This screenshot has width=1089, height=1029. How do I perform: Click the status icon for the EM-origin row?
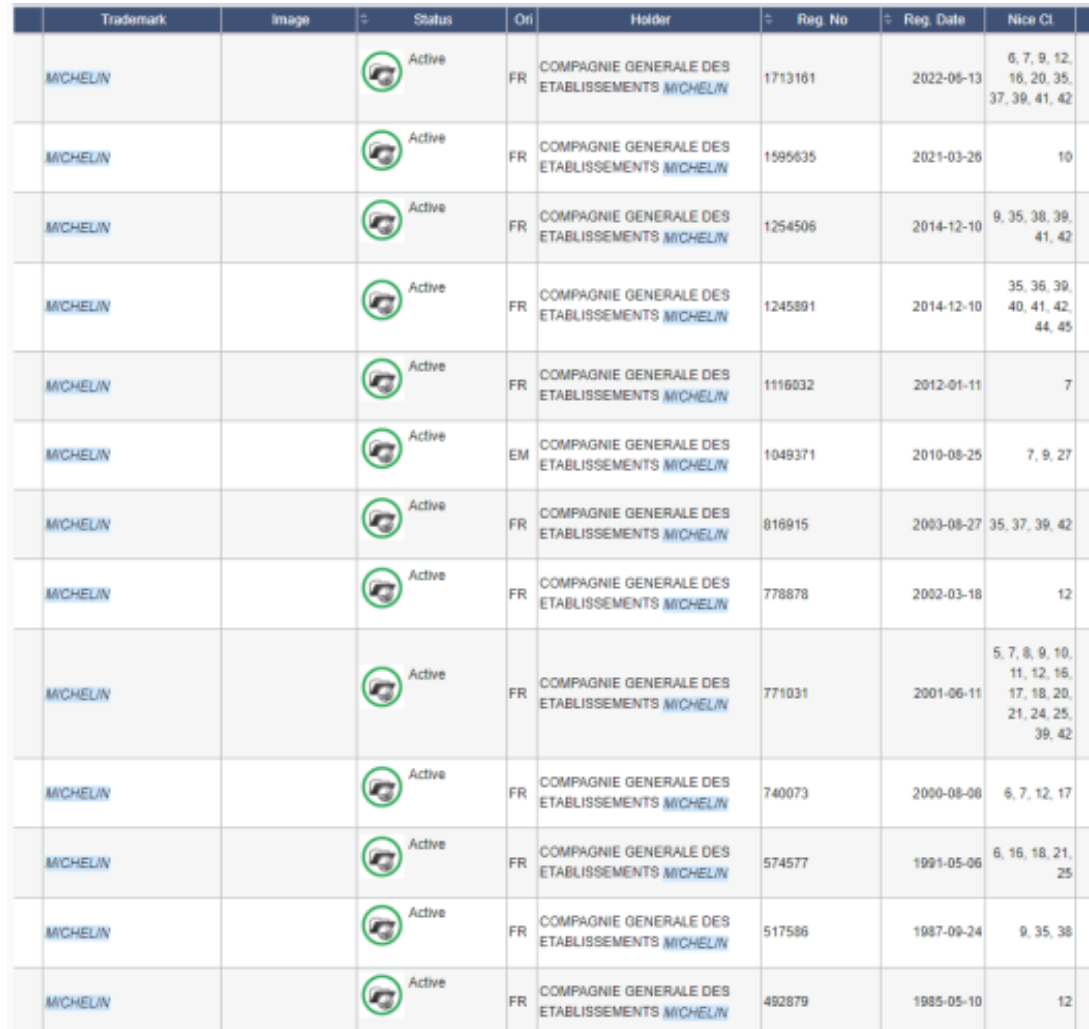[382, 449]
